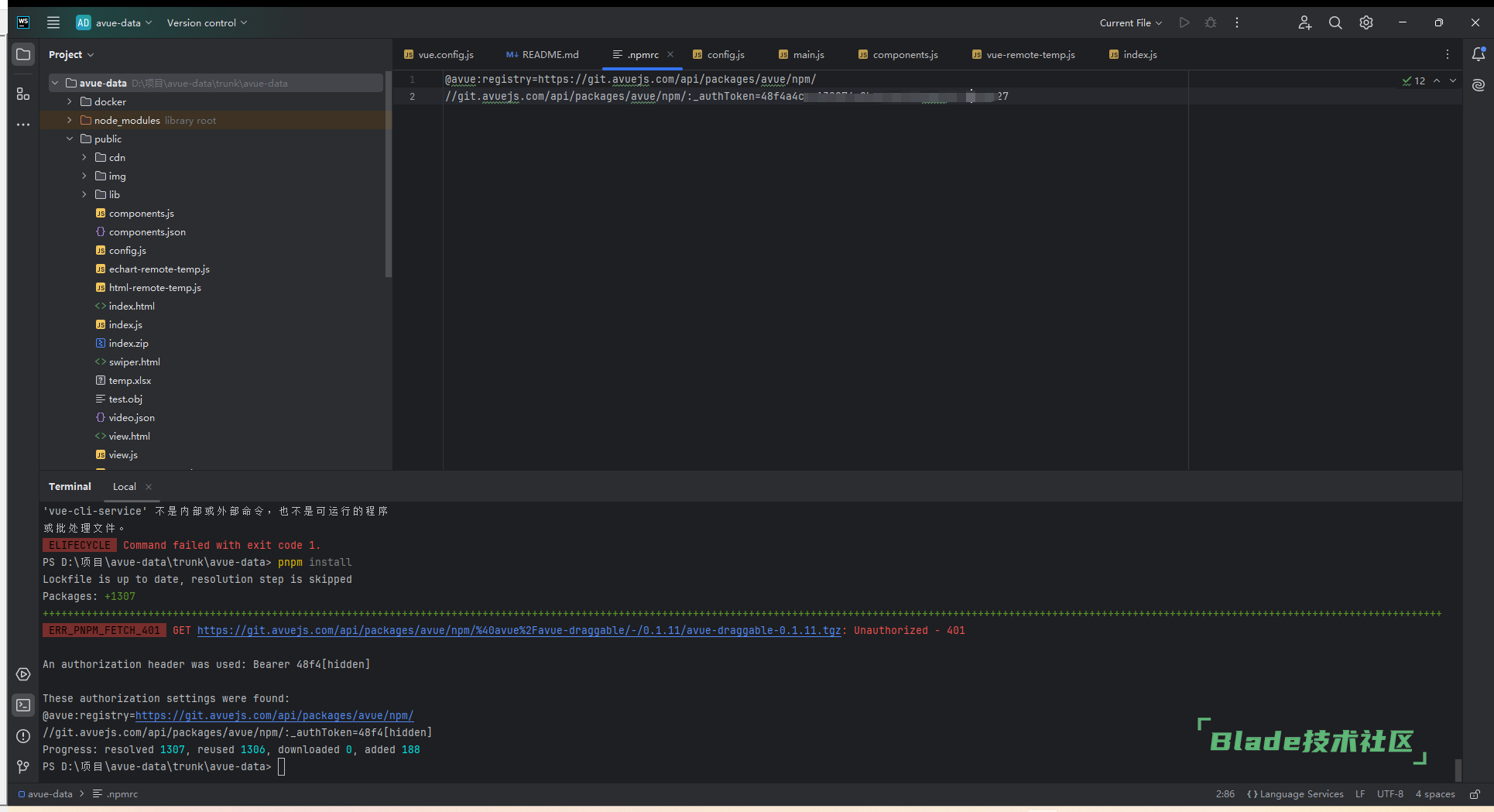Switch to main.js tab
This screenshot has height=812, width=1494.
[802, 54]
